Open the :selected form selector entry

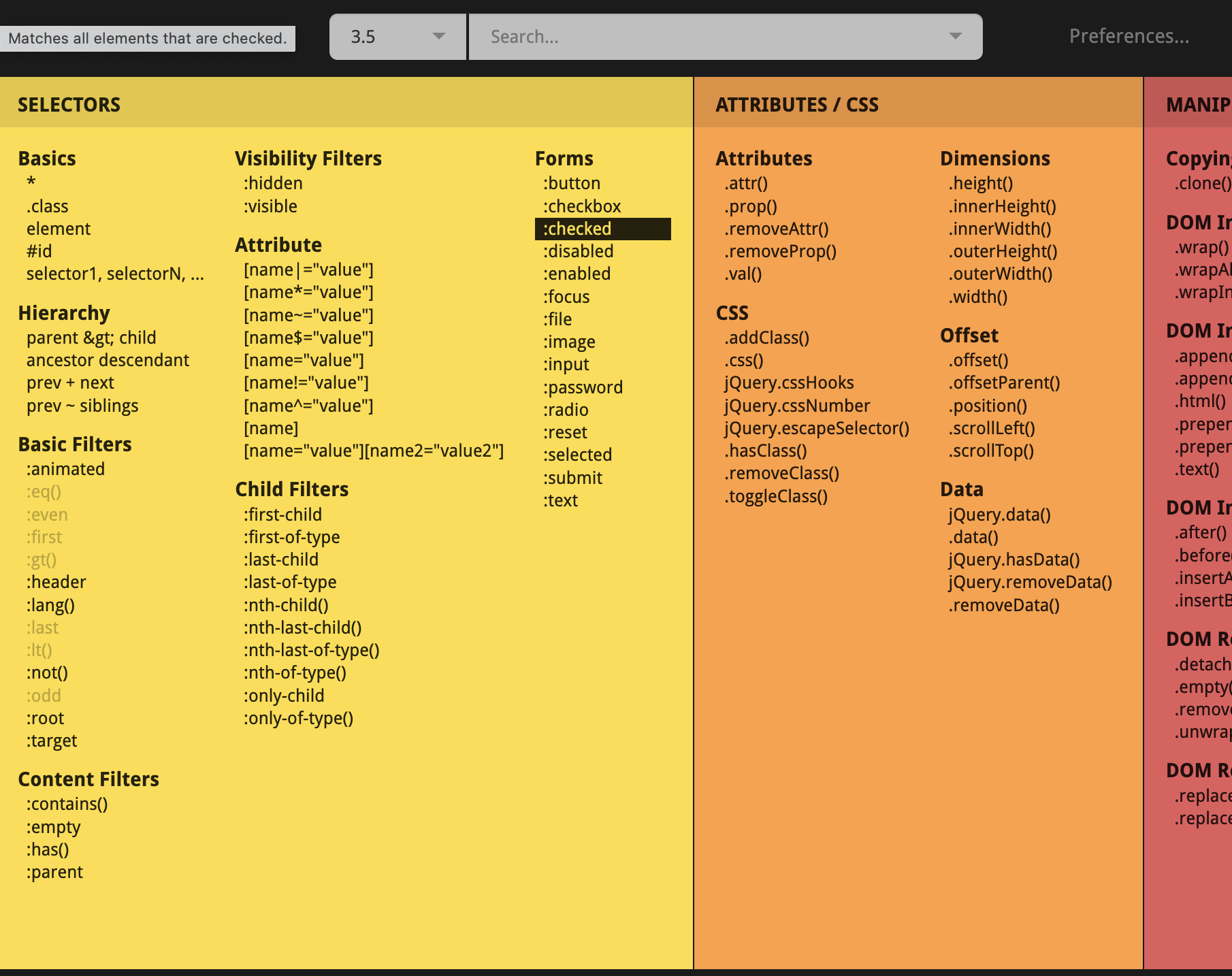tap(577, 455)
